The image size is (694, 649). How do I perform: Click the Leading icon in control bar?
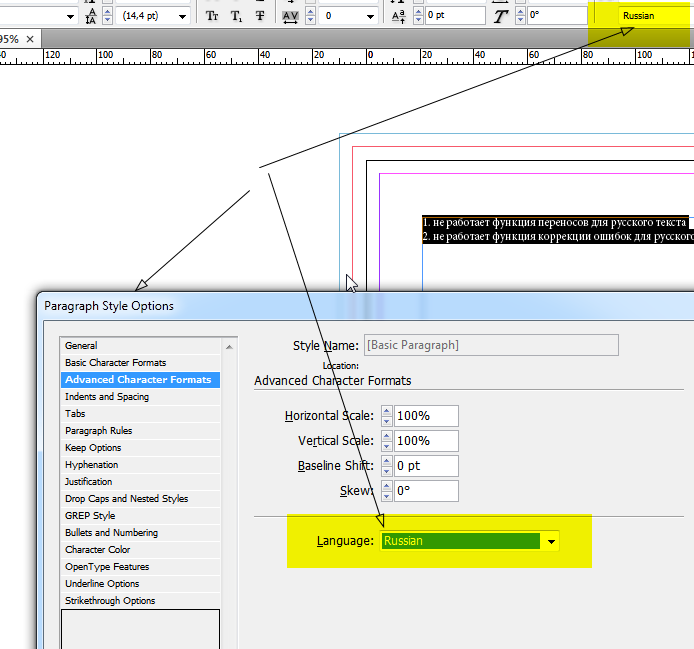[x=91, y=16]
